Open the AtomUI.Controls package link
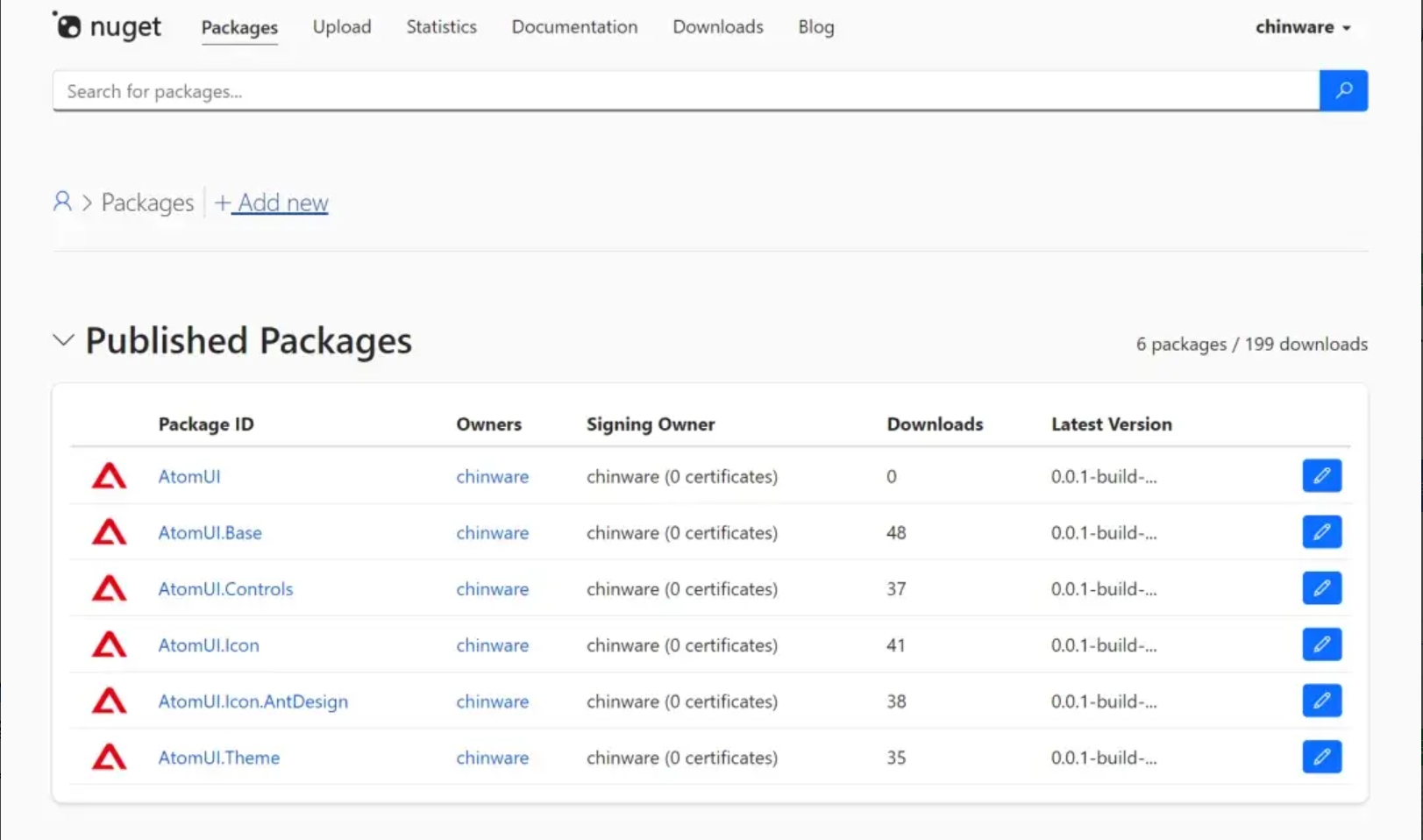Image resolution: width=1423 pixels, height=840 pixels. point(225,588)
